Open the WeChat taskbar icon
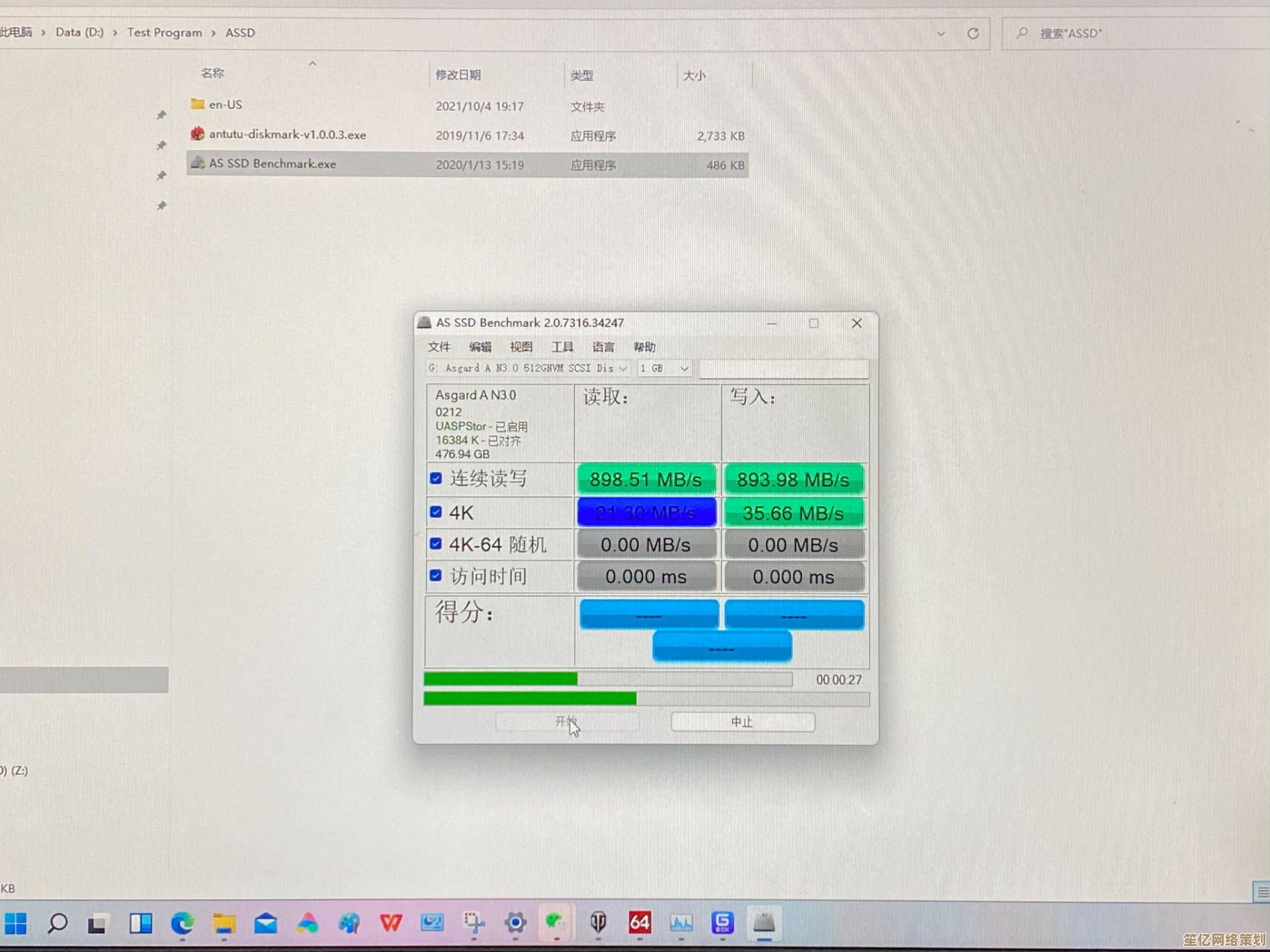The image size is (1270, 952). click(x=556, y=923)
